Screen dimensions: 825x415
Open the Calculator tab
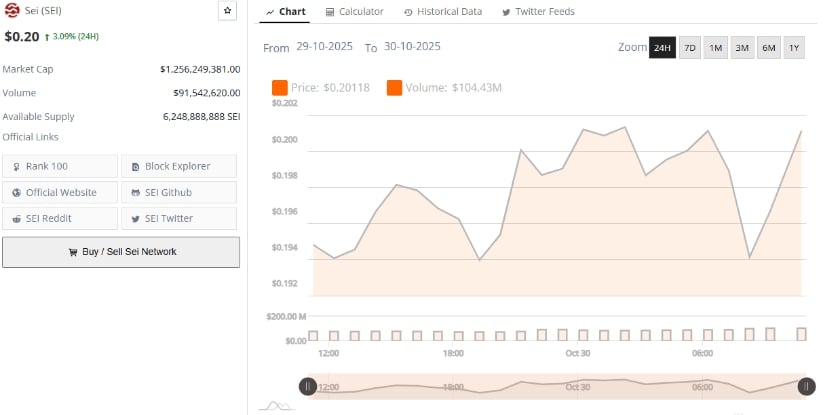tap(354, 12)
